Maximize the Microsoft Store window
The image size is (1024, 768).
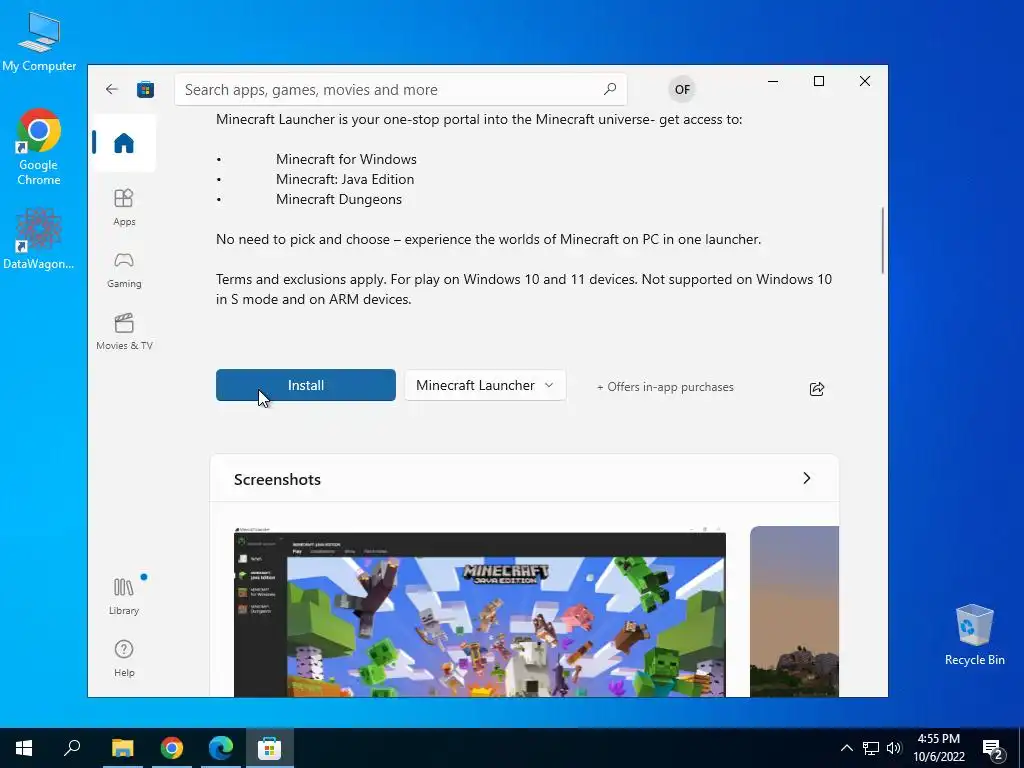tap(818, 81)
